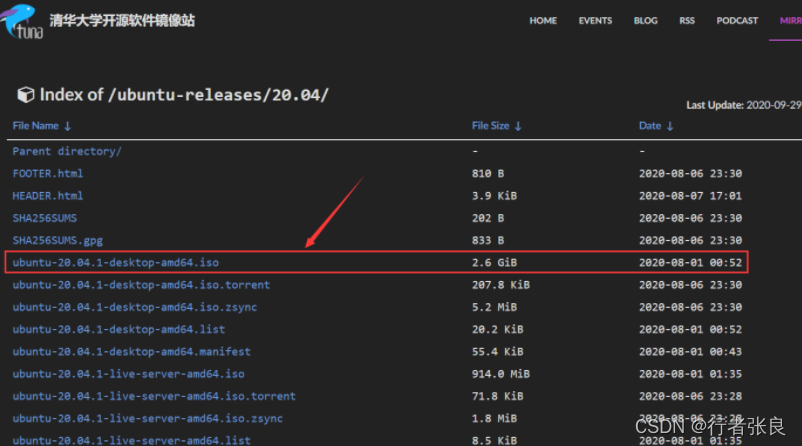Click the date 2020-08-07 17:01
Viewport: 802px width, 446px height.
pyautogui.click(x=690, y=196)
